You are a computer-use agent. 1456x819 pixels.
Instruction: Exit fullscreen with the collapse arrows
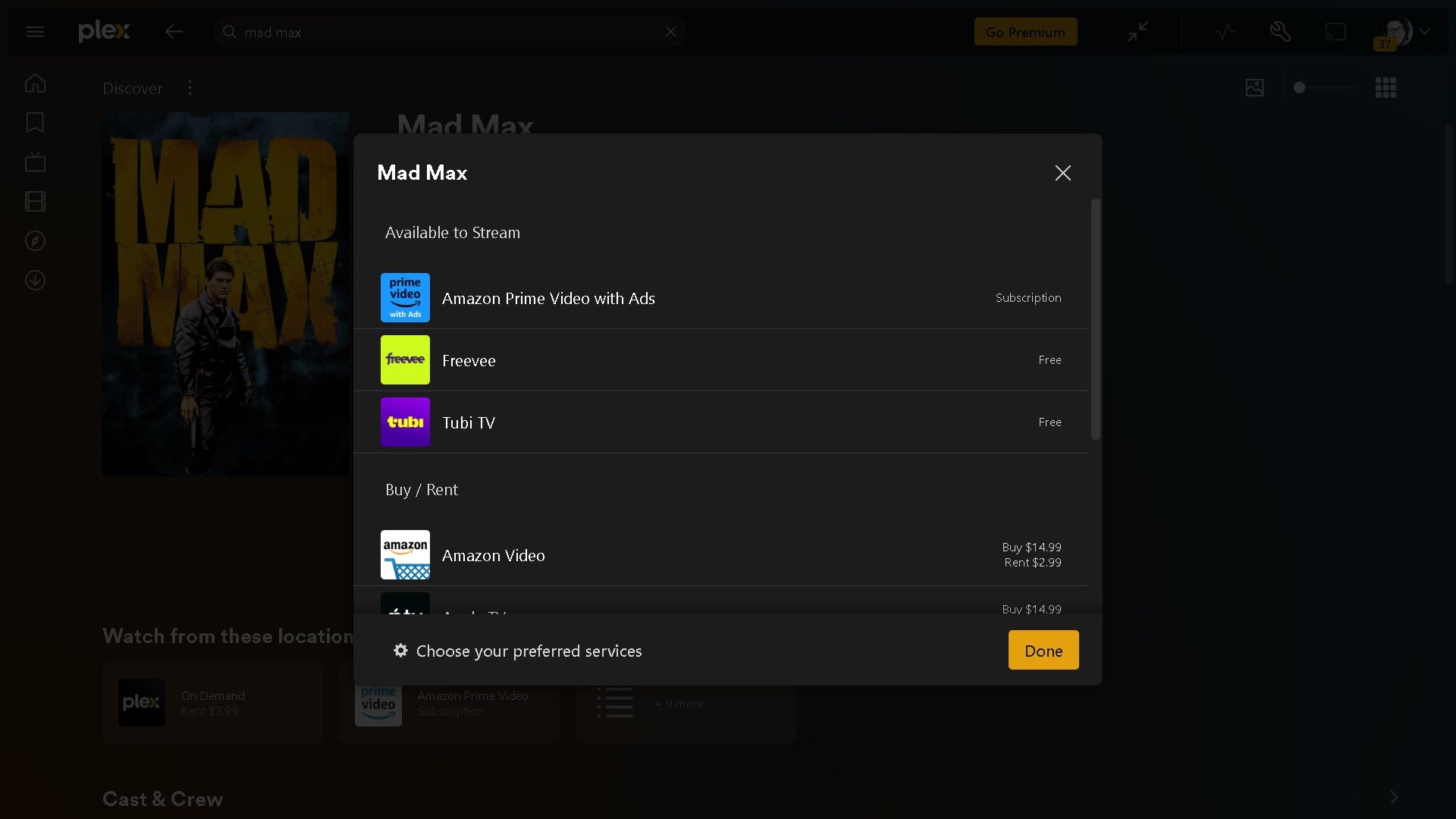coord(1138,31)
